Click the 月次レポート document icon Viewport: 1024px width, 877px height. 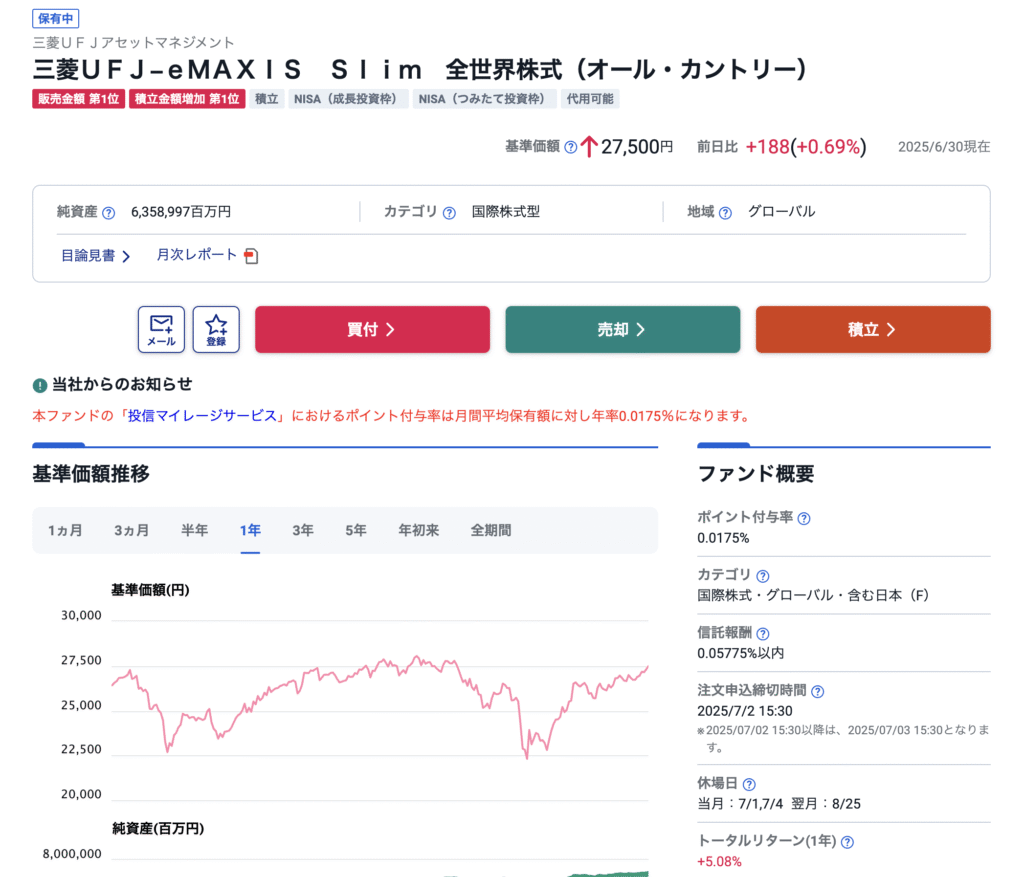click(x=251, y=256)
